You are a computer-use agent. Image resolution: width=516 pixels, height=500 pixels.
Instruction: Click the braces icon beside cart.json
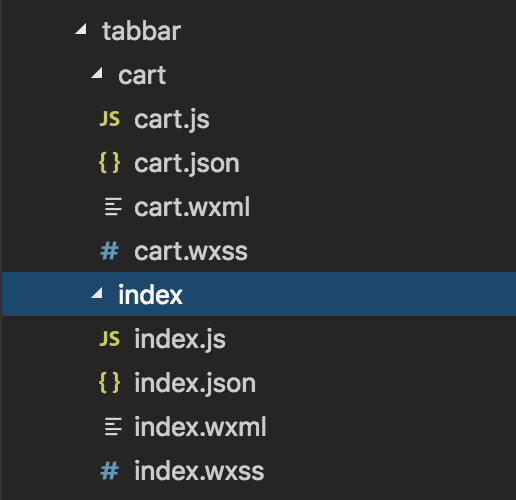tap(110, 163)
